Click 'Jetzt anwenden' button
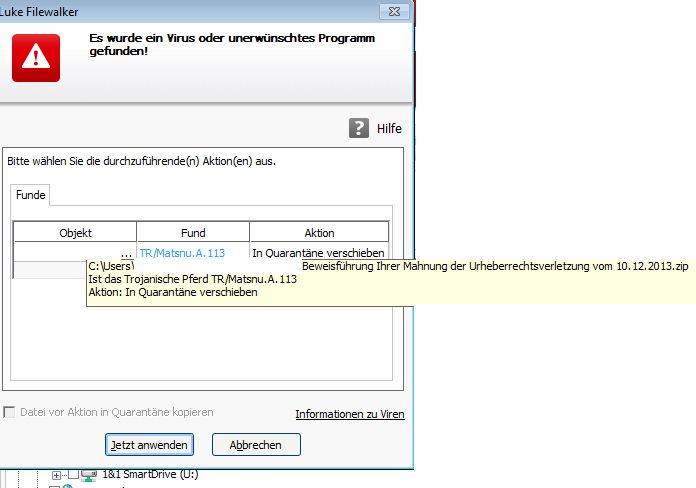 tap(149, 444)
